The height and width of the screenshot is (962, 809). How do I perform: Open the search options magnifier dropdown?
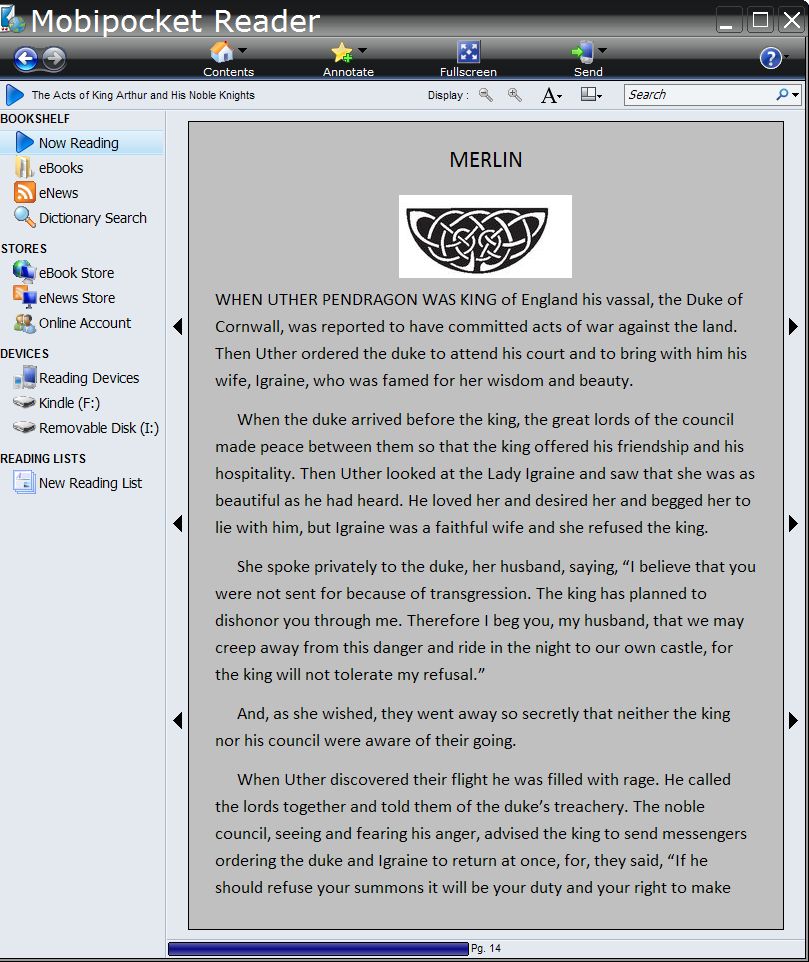coord(788,94)
